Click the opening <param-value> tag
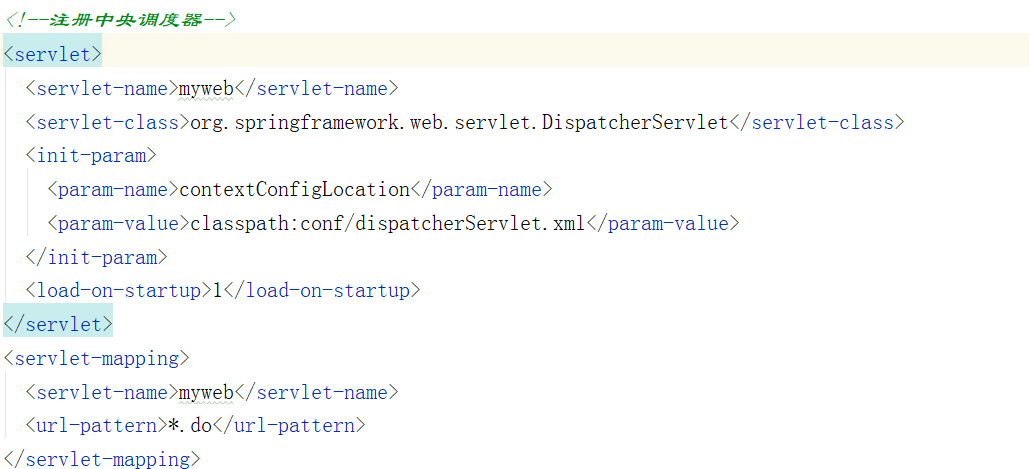1029x469 pixels. (119, 224)
